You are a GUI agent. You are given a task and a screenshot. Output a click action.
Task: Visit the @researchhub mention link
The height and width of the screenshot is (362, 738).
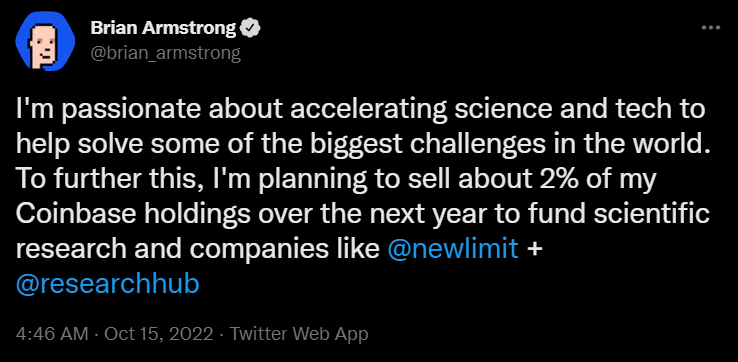pos(108,284)
